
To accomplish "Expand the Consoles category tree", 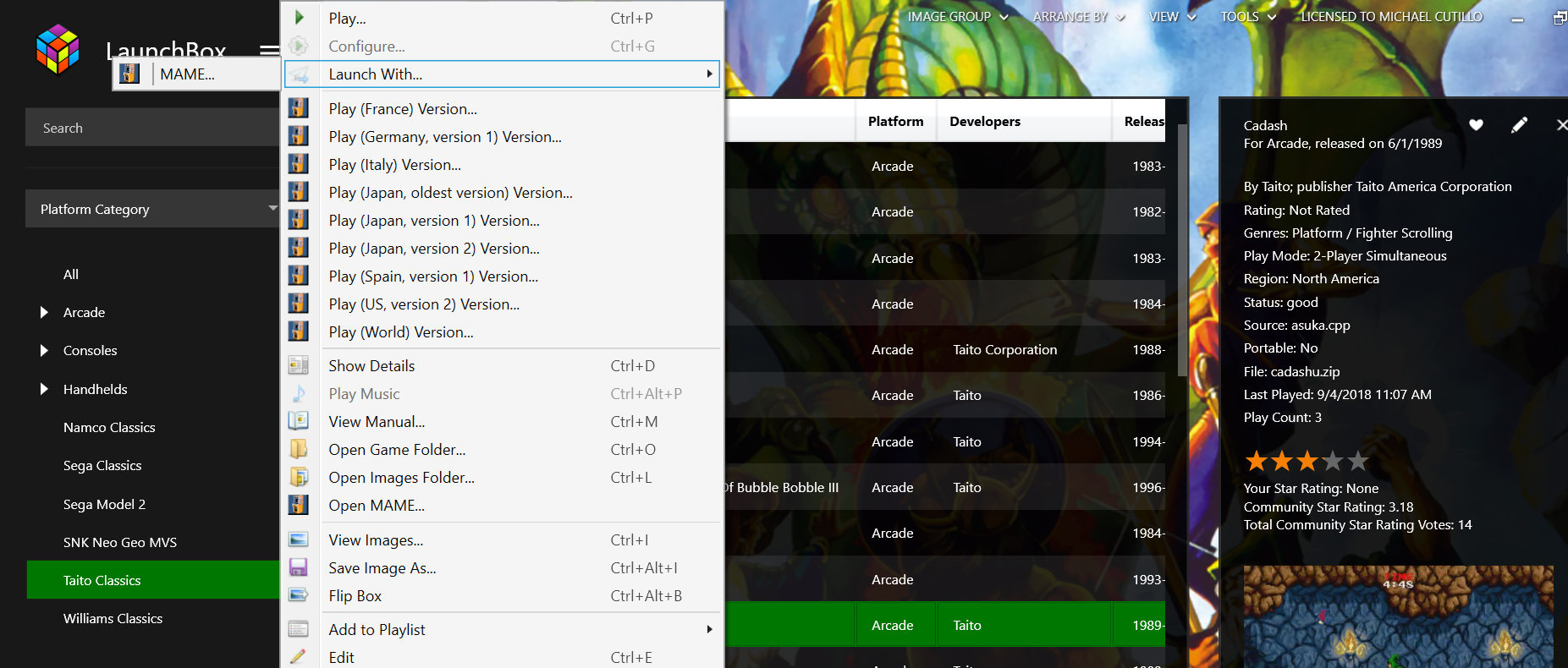I will click(44, 351).
